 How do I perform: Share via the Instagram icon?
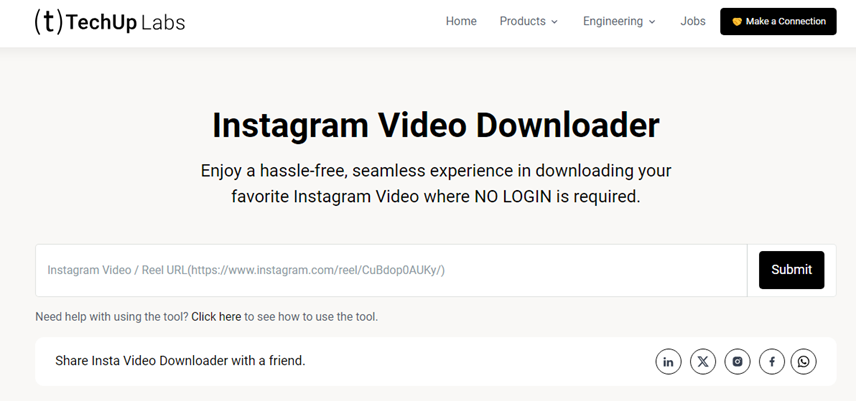click(738, 362)
